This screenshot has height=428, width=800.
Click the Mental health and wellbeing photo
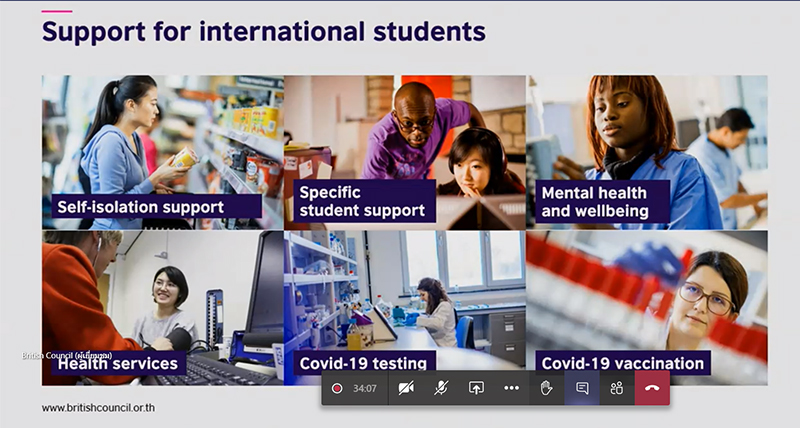point(647,152)
